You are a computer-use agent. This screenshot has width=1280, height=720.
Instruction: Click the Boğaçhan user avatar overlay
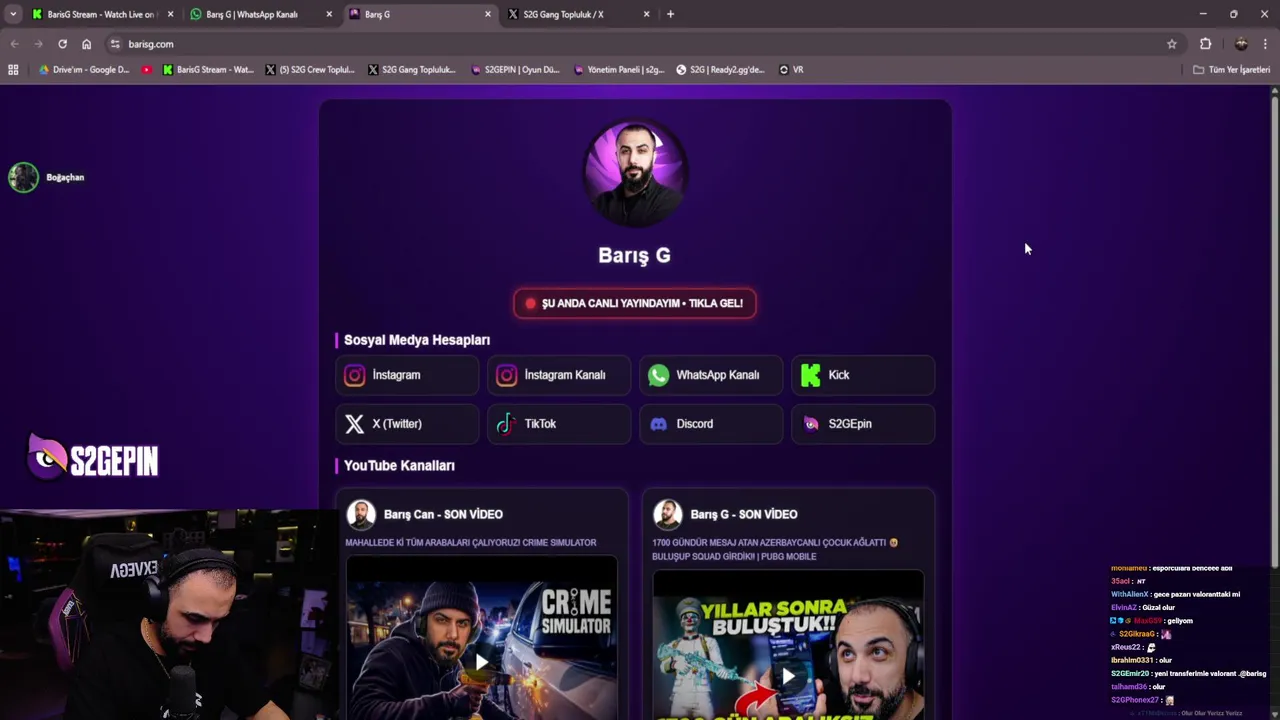click(23, 177)
